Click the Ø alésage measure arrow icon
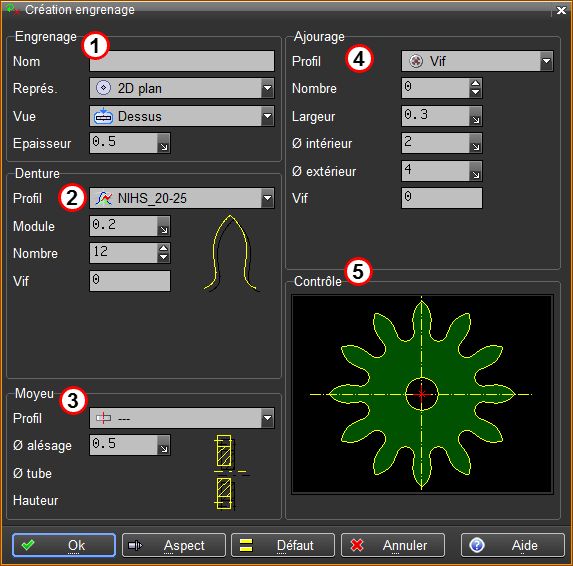The width and height of the screenshot is (573, 566). pos(164,445)
